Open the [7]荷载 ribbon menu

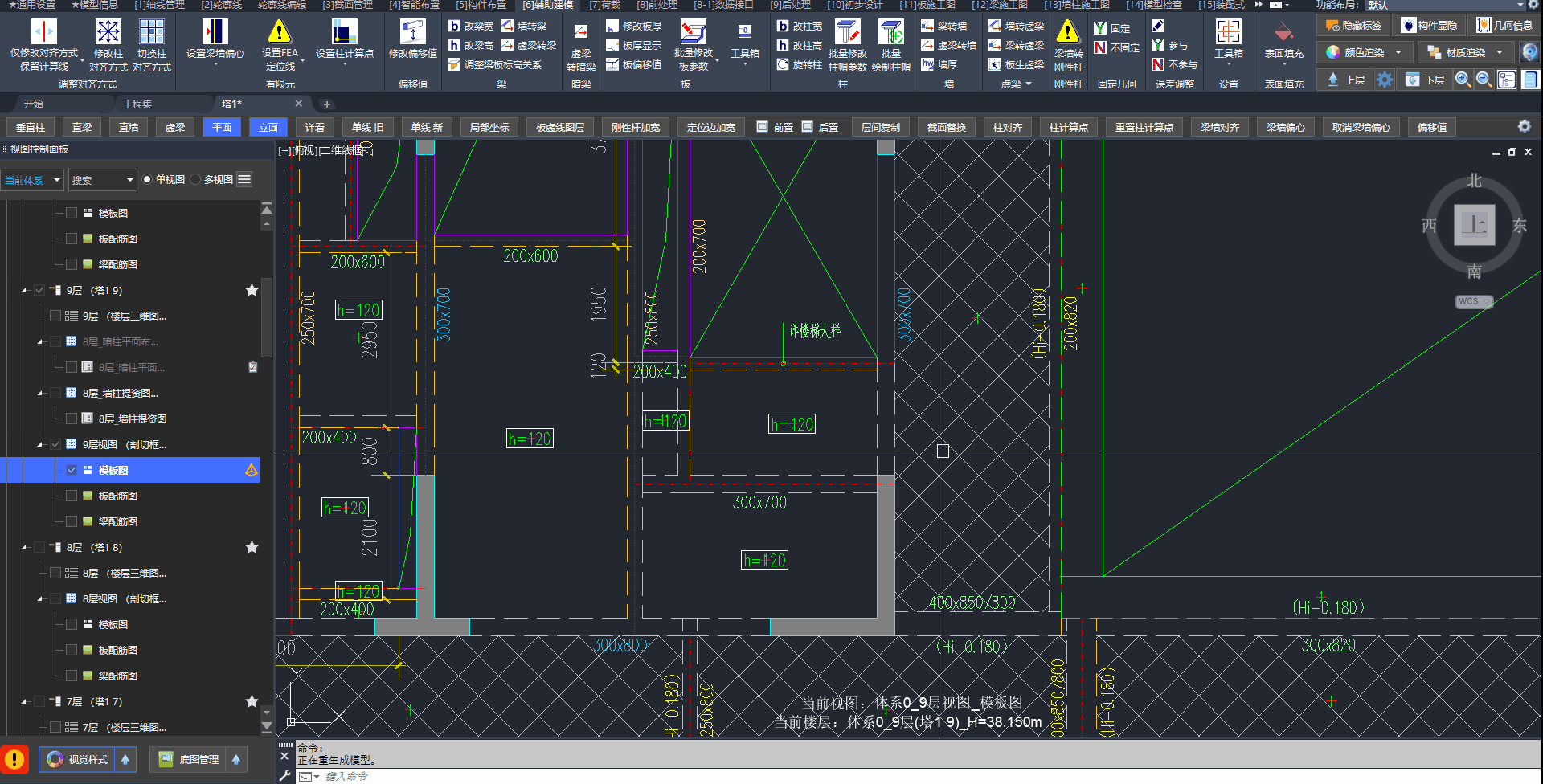[x=604, y=5]
